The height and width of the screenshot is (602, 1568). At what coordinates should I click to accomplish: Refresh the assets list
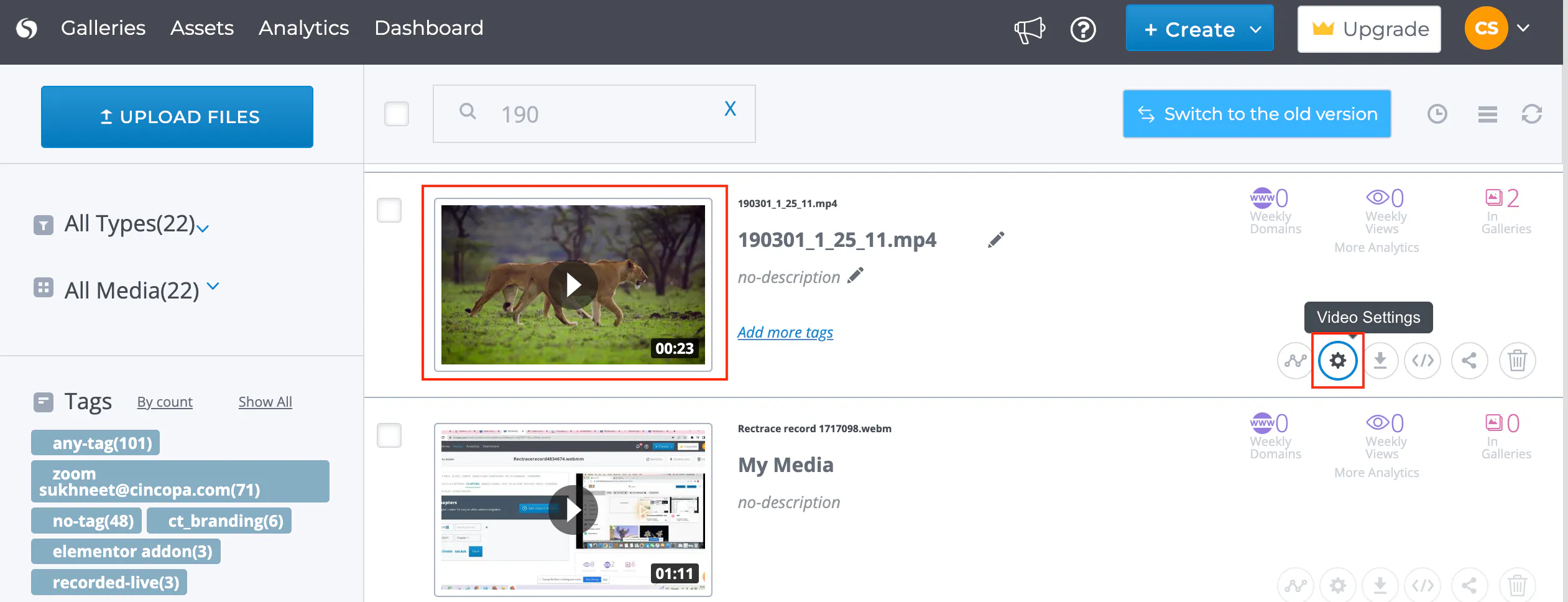pos(1531,114)
